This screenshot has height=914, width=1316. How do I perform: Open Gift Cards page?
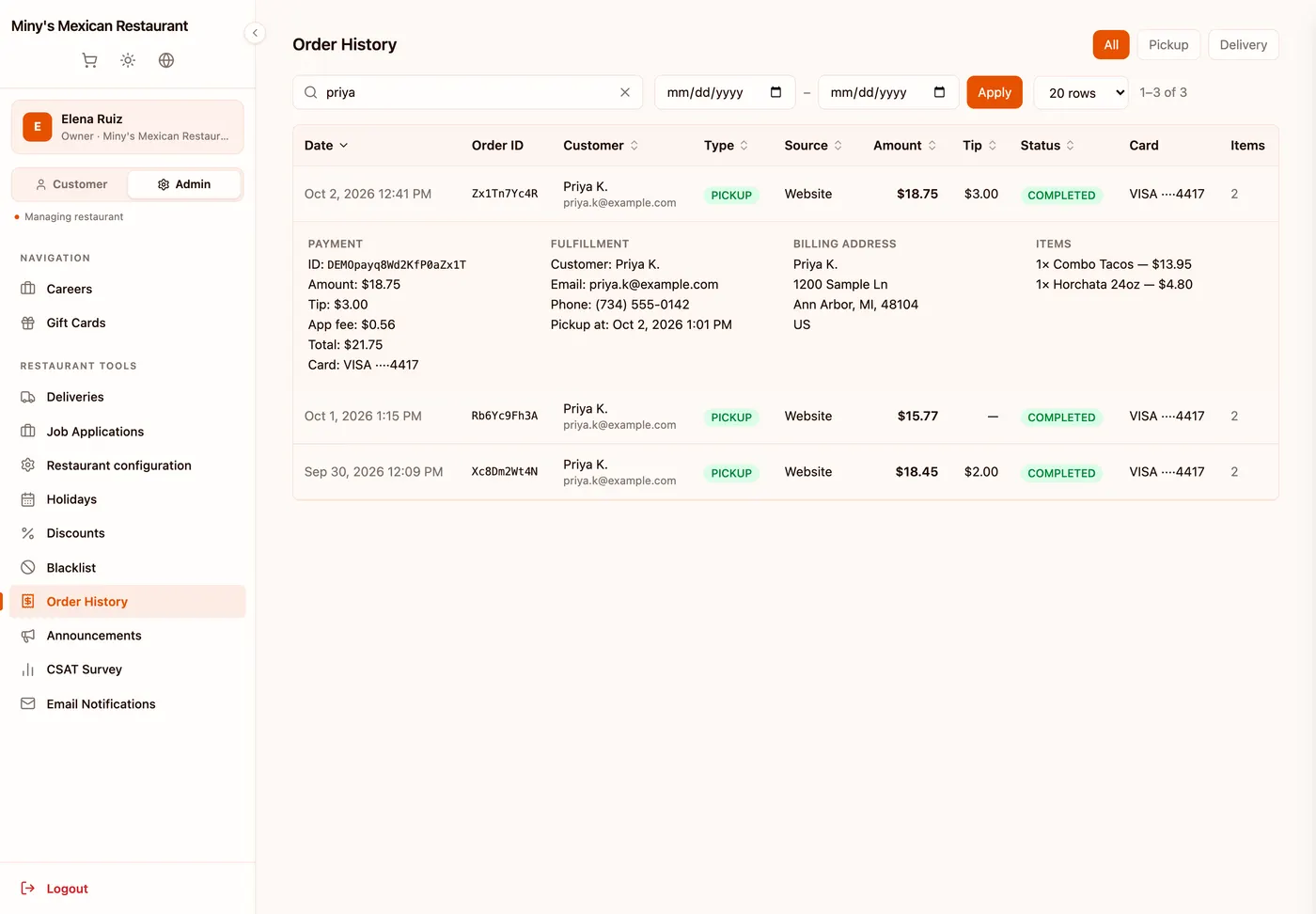128,323
